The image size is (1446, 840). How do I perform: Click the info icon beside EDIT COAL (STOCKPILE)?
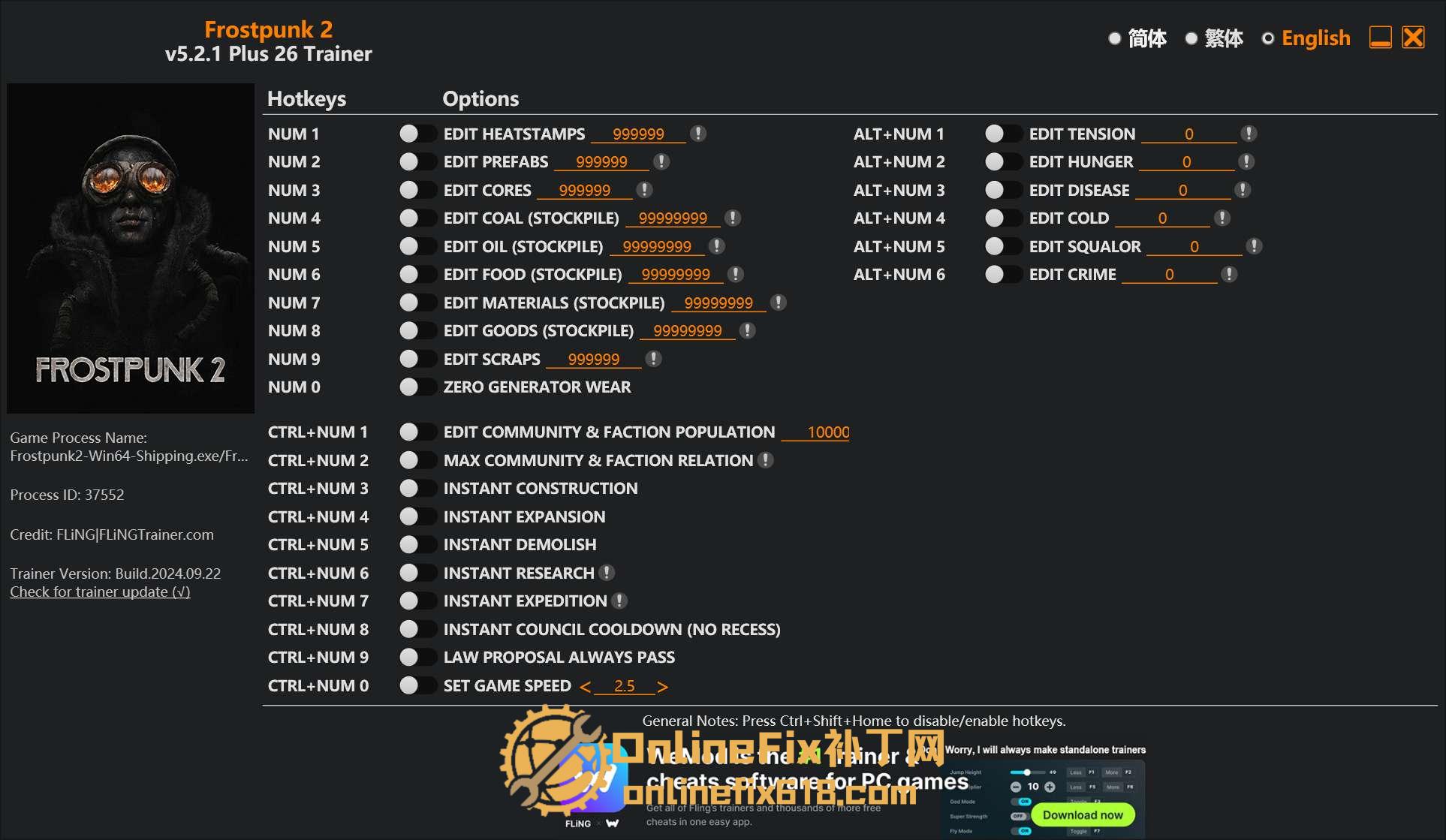(733, 218)
